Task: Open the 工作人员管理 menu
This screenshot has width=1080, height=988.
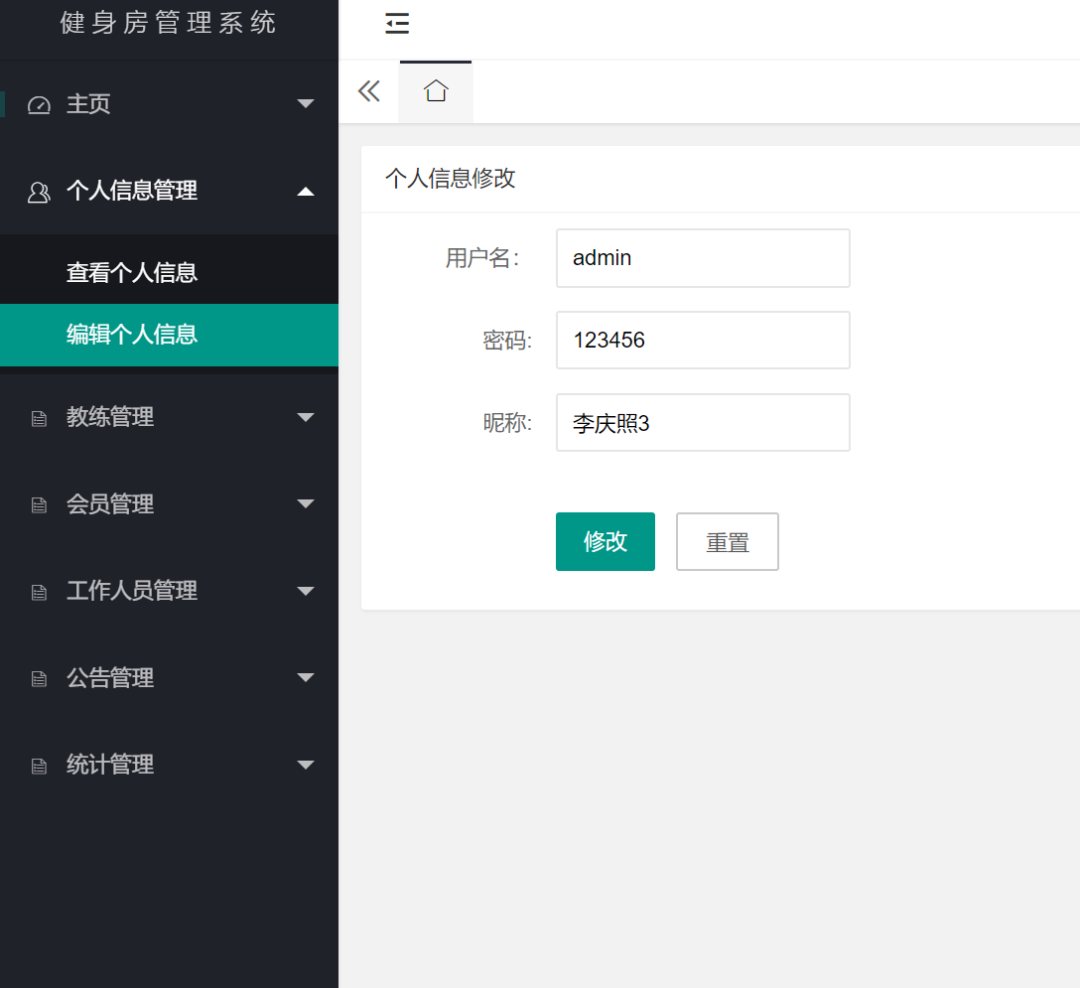Action: (x=132, y=591)
